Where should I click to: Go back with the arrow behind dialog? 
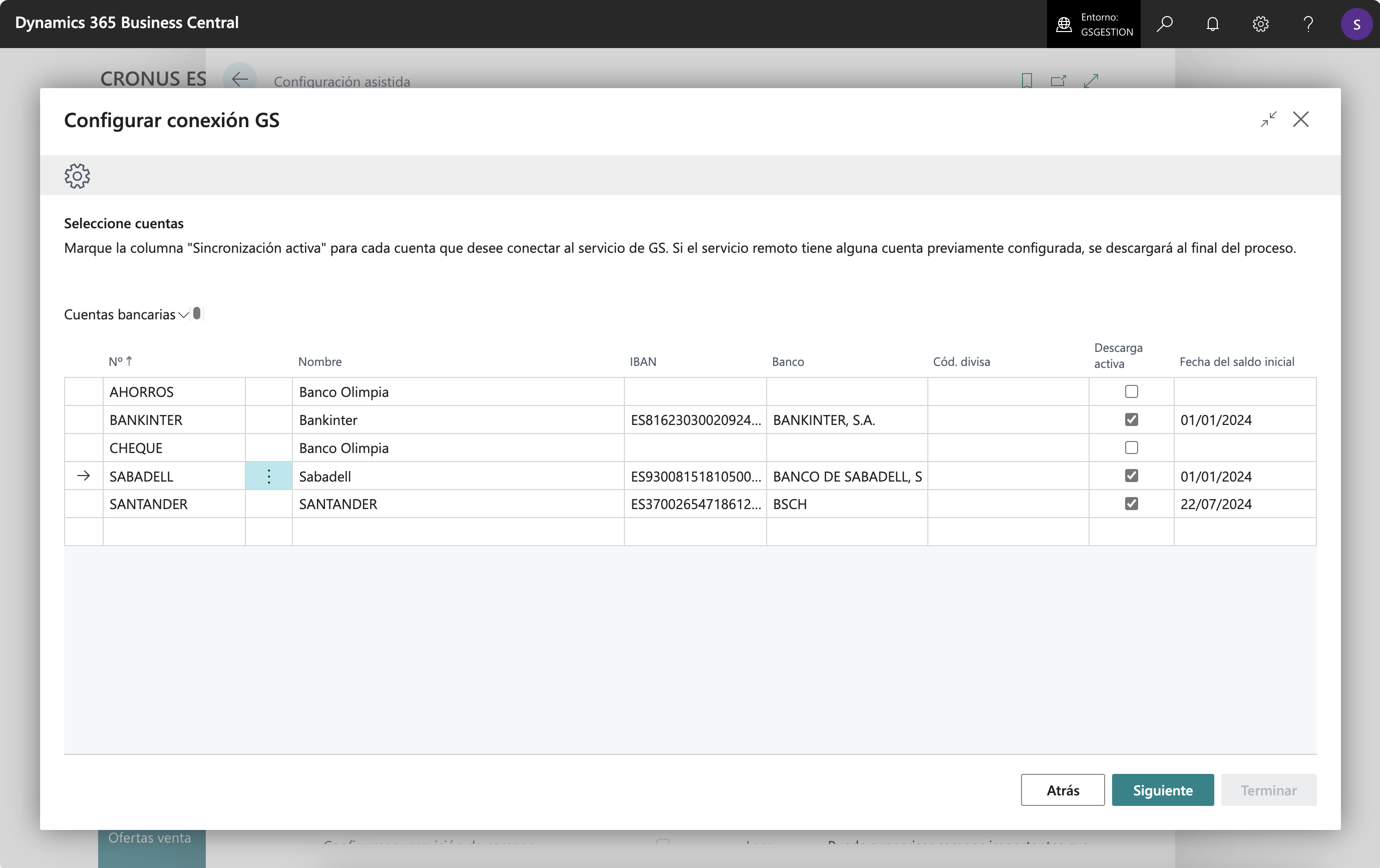tap(239, 79)
